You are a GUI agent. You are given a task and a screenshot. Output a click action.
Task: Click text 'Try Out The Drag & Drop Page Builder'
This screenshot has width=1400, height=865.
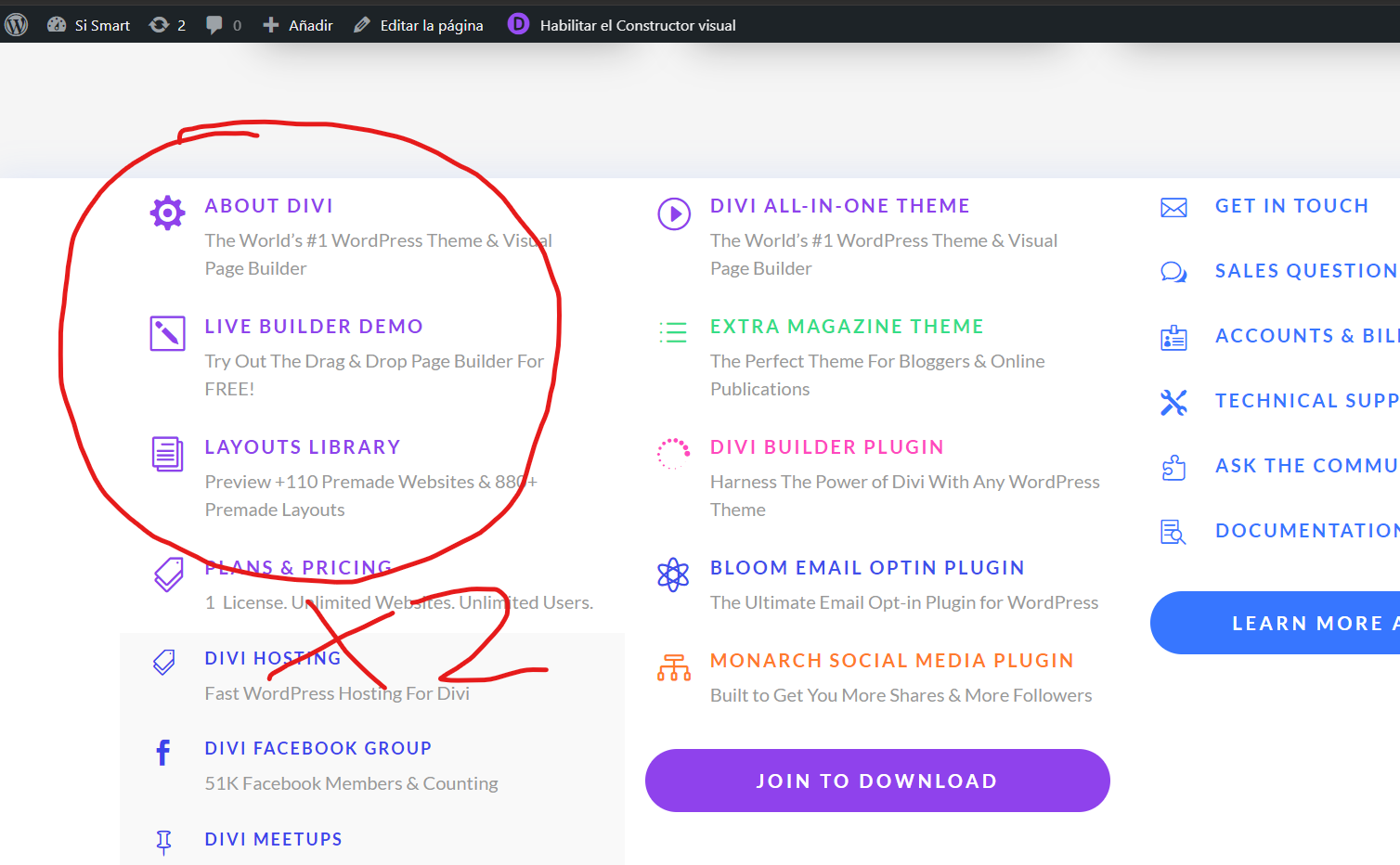point(358,361)
